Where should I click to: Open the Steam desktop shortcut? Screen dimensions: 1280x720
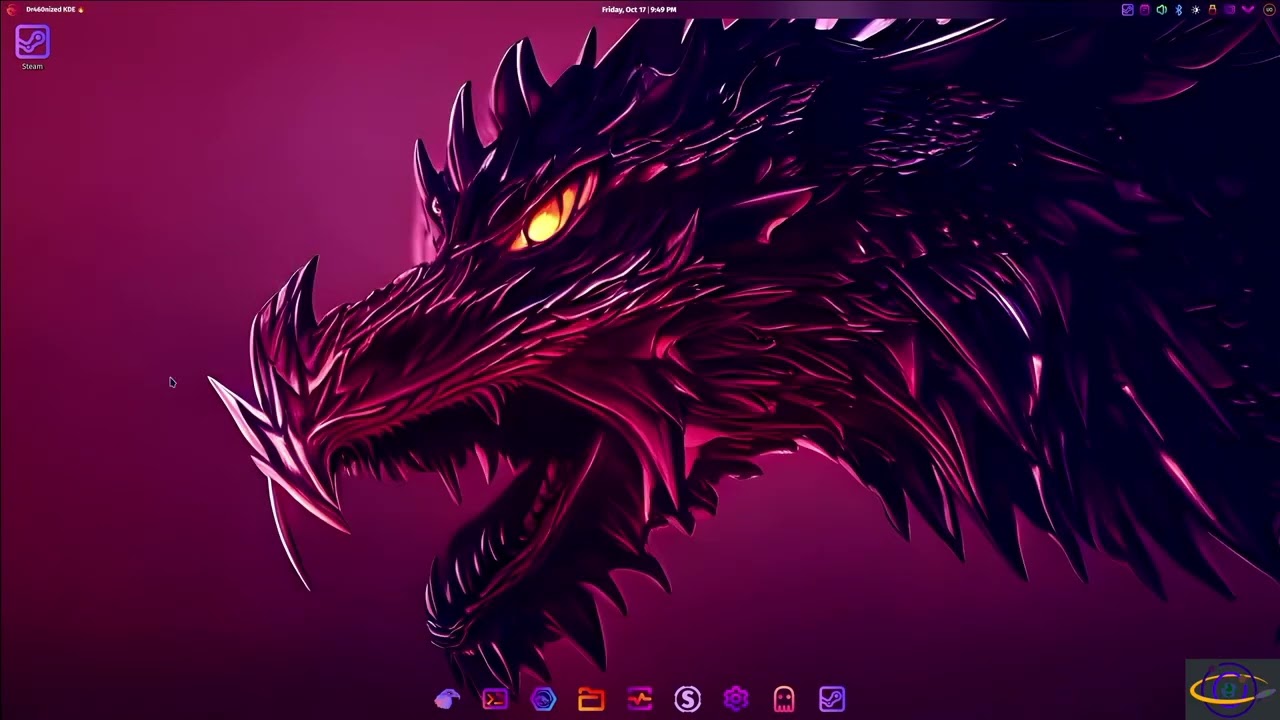32,47
